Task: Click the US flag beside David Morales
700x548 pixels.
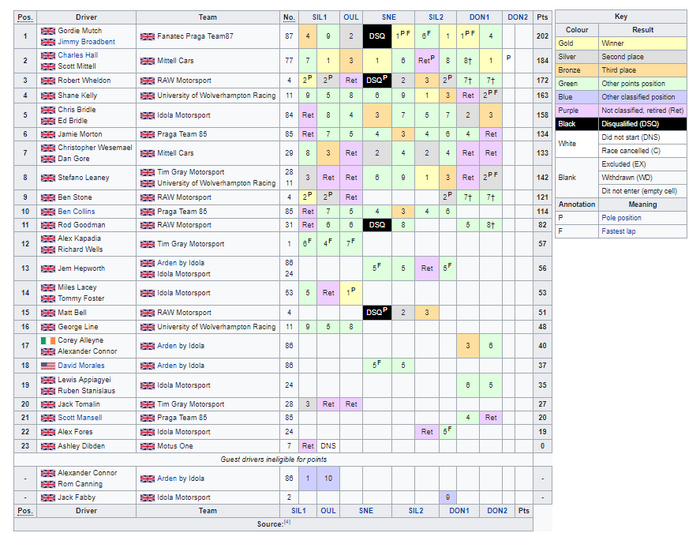Action: point(48,366)
